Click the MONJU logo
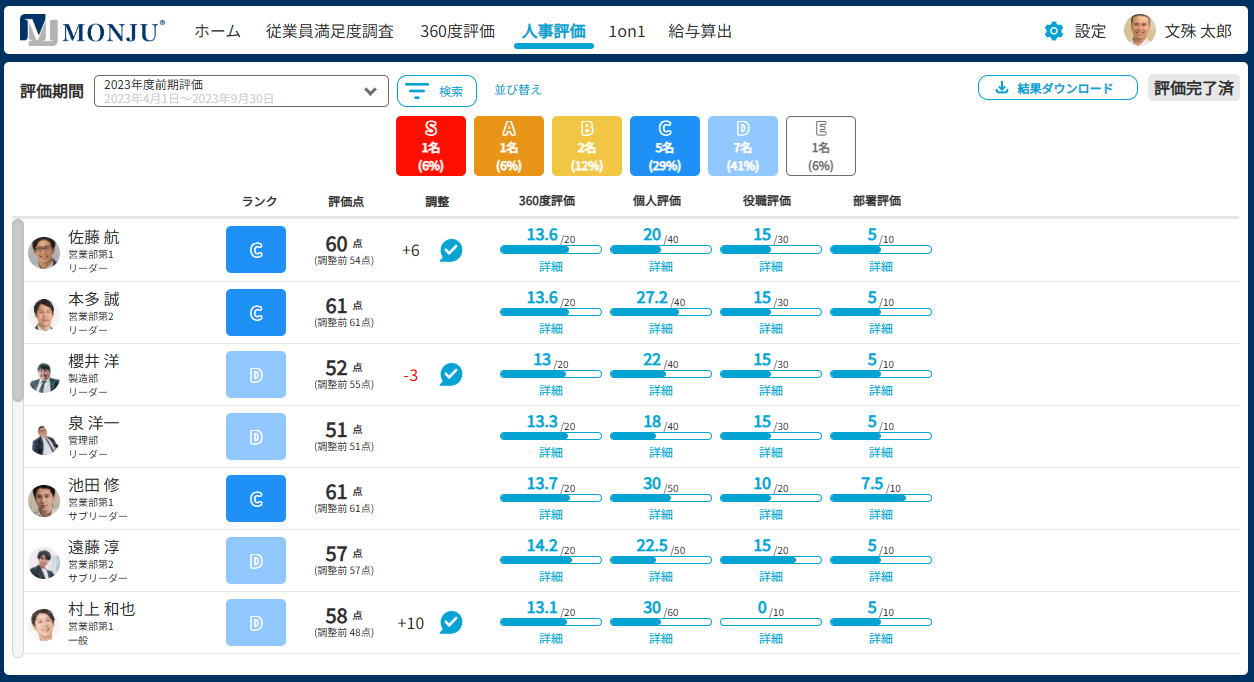Viewport: 1254px width, 682px height. 92,31
